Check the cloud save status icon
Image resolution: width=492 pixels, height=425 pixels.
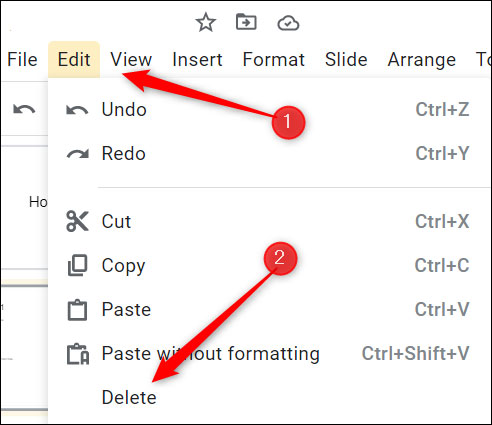point(288,23)
